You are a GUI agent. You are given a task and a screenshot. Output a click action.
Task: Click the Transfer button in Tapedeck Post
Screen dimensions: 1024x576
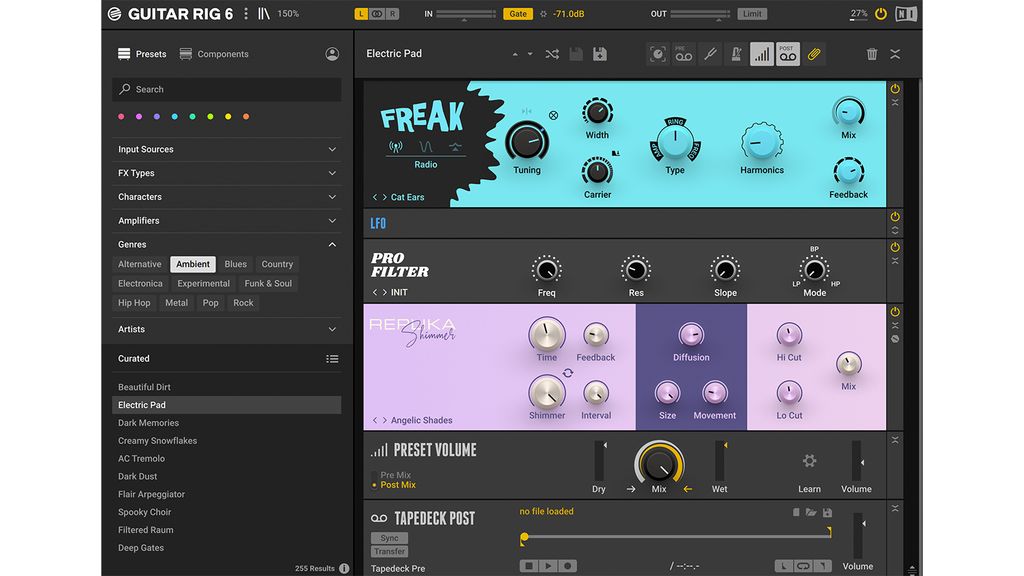pos(389,551)
